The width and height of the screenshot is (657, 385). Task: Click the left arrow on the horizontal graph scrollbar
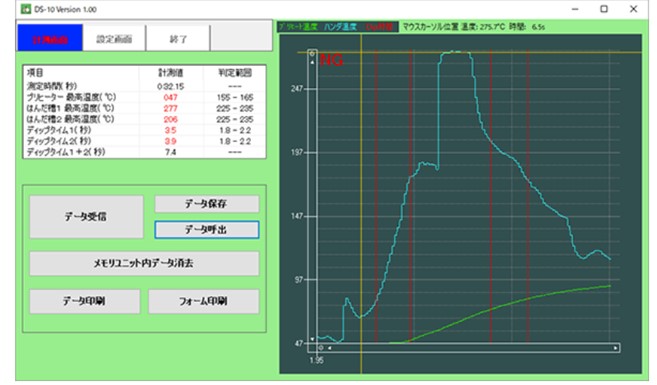(330, 348)
